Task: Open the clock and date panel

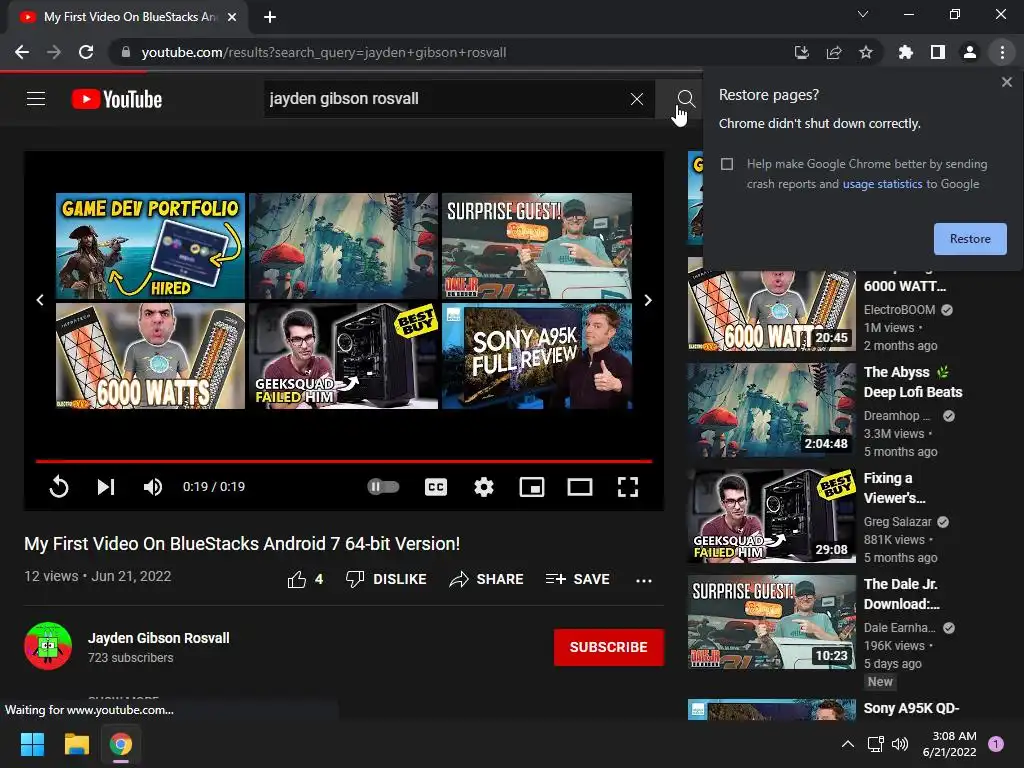Action: [x=950, y=744]
